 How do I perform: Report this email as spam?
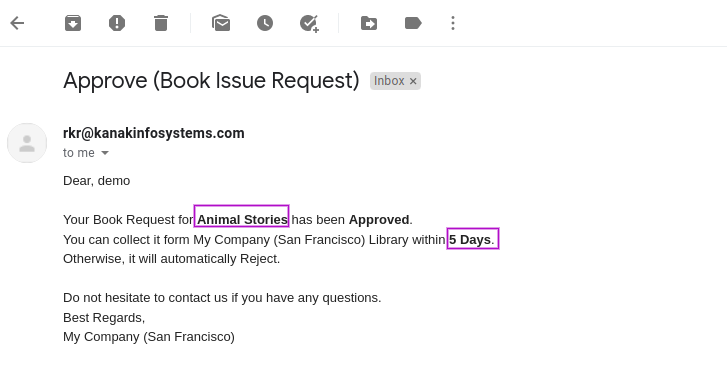117,23
